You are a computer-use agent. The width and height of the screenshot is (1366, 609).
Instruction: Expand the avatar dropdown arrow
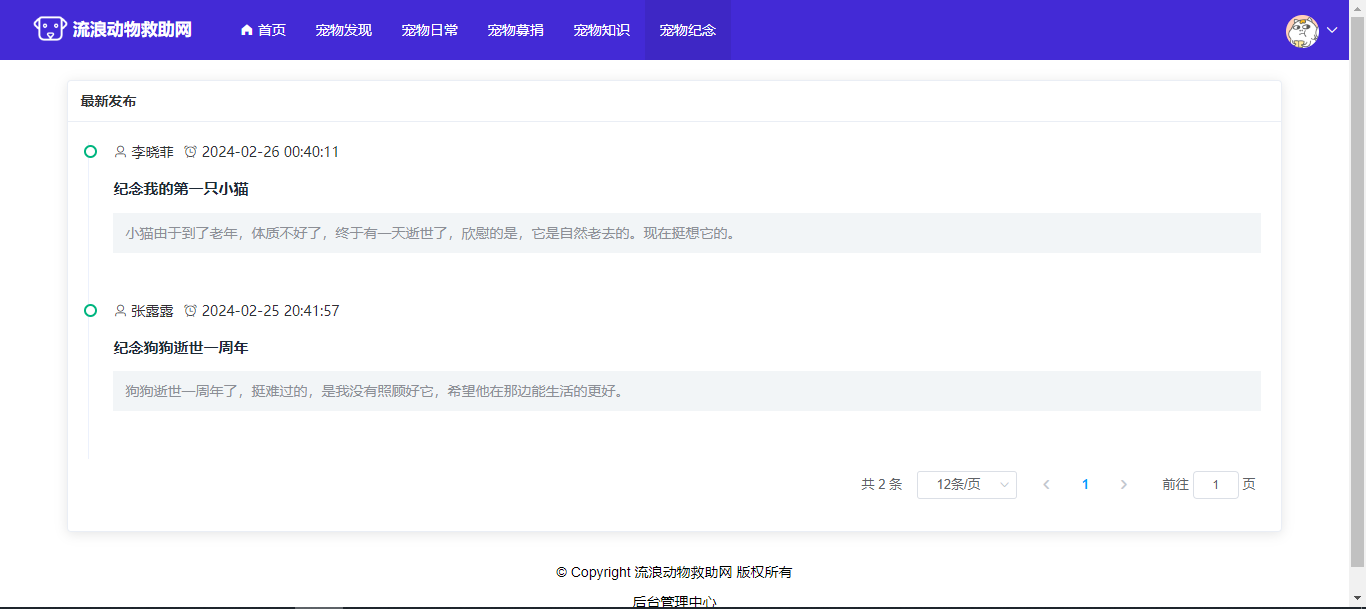click(x=1332, y=31)
